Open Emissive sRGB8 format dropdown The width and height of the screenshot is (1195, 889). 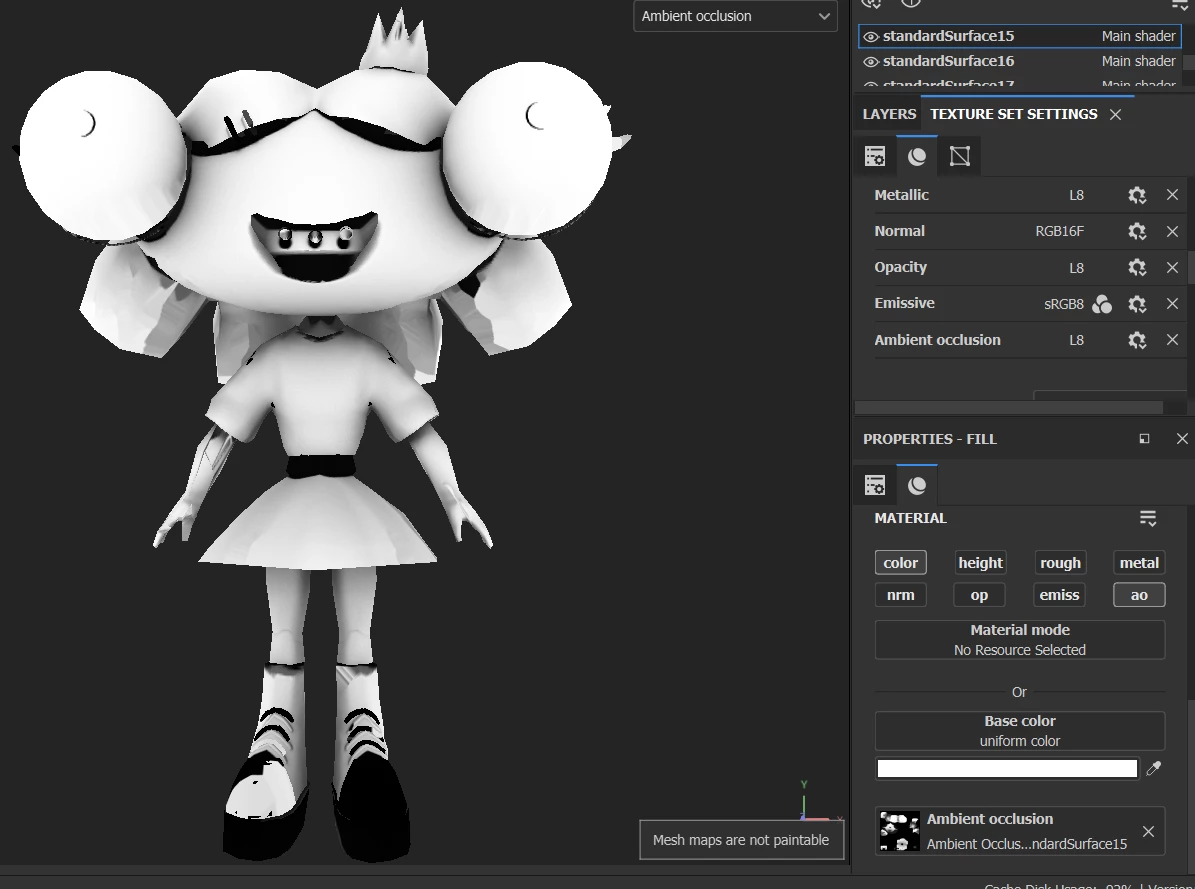point(1063,304)
